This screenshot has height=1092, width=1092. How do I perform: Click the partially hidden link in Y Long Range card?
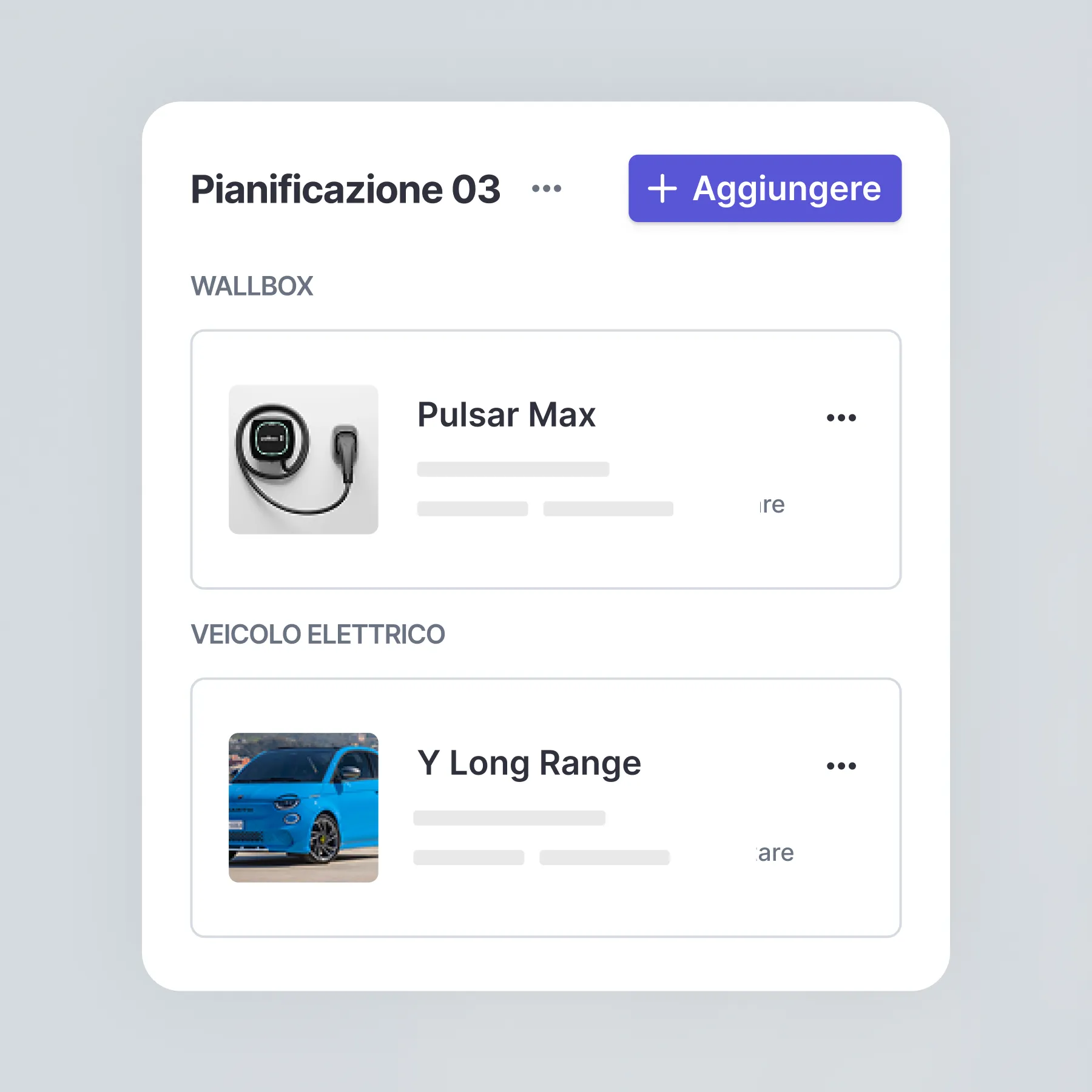click(x=775, y=853)
